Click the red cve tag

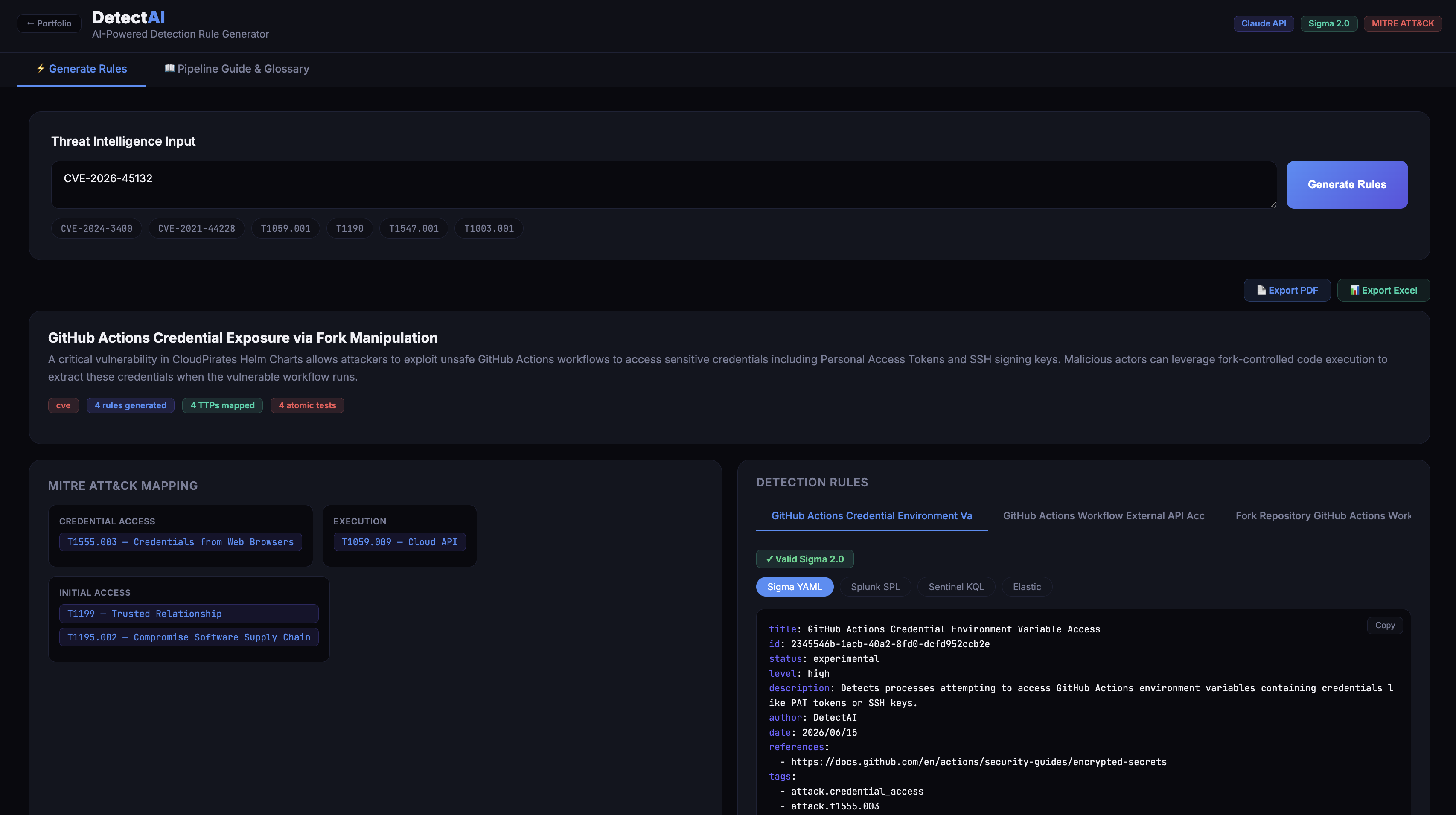point(63,405)
